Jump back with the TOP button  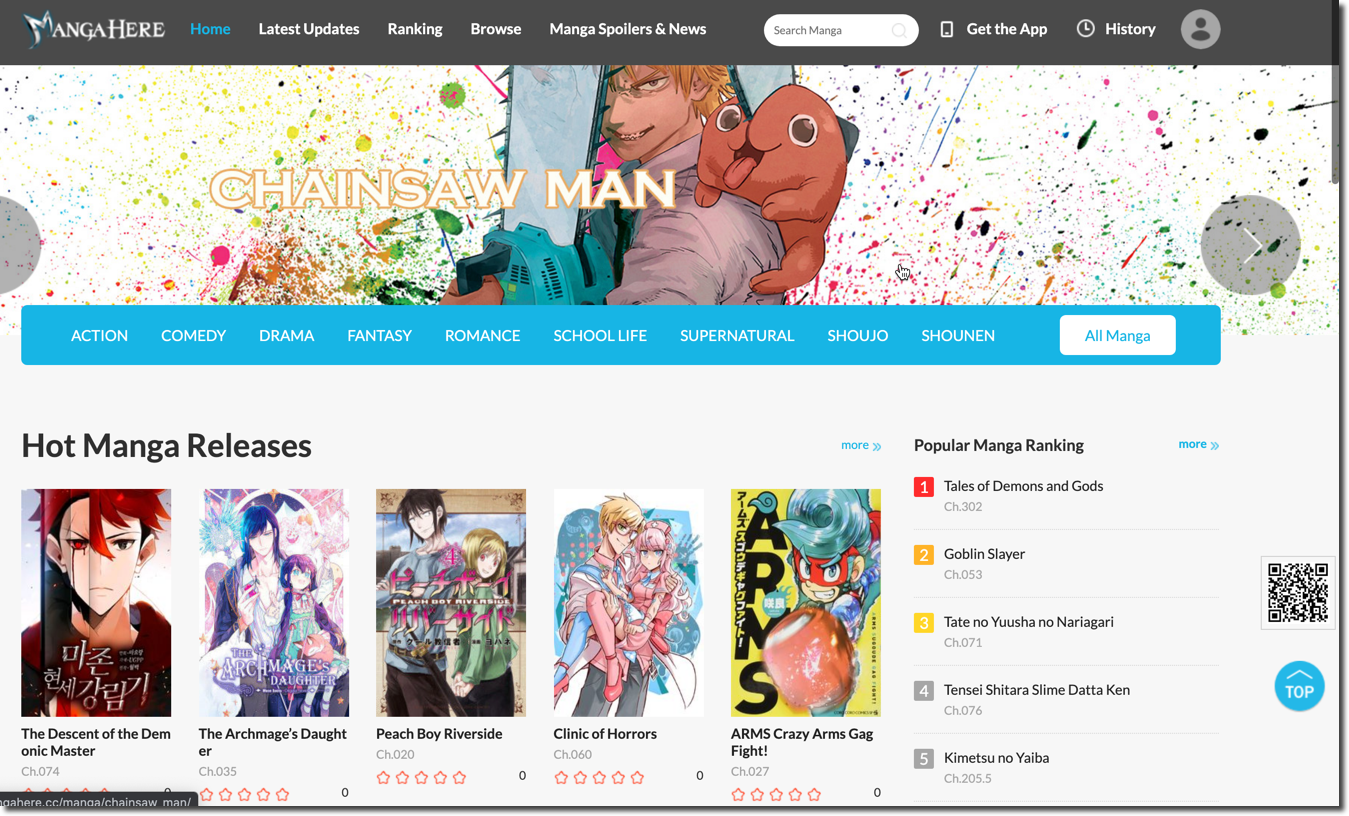point(1299,686)
